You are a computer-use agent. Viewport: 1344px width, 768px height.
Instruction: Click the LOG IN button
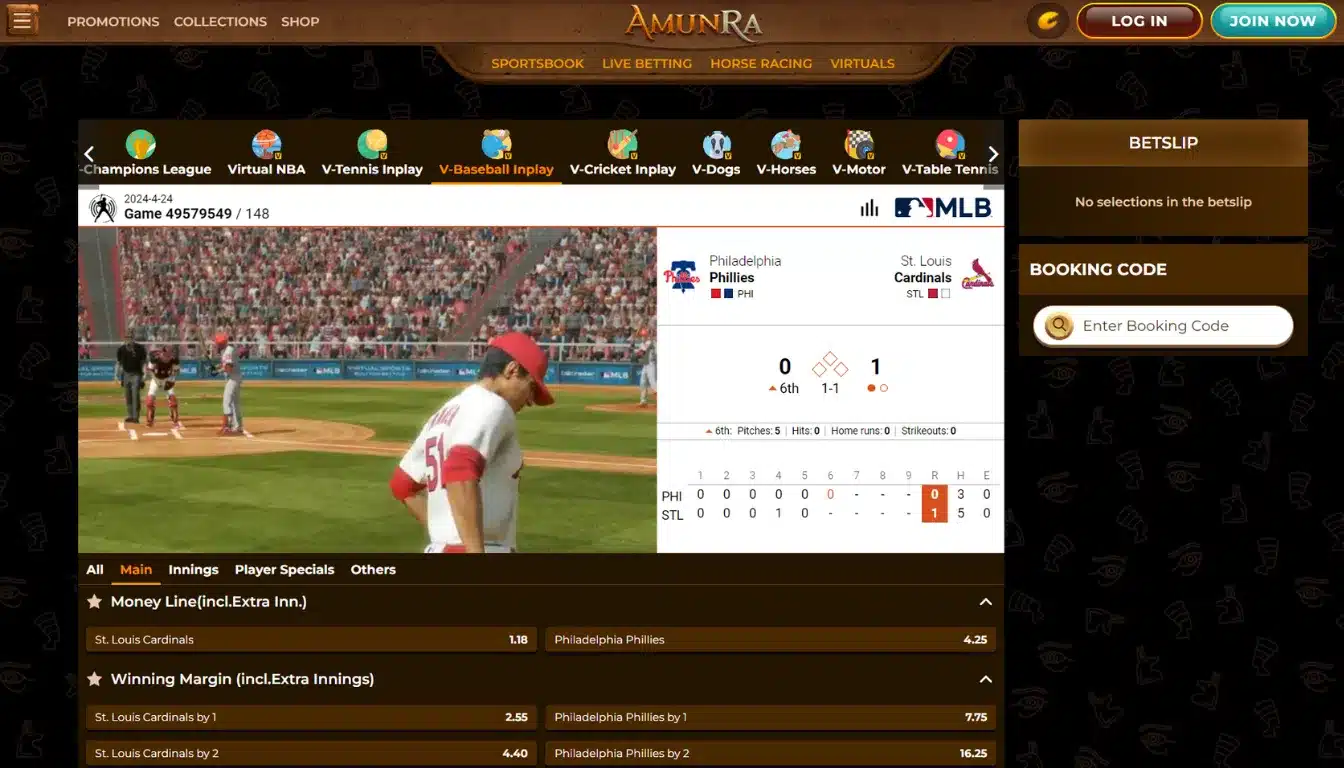(x=1139, y=21)
